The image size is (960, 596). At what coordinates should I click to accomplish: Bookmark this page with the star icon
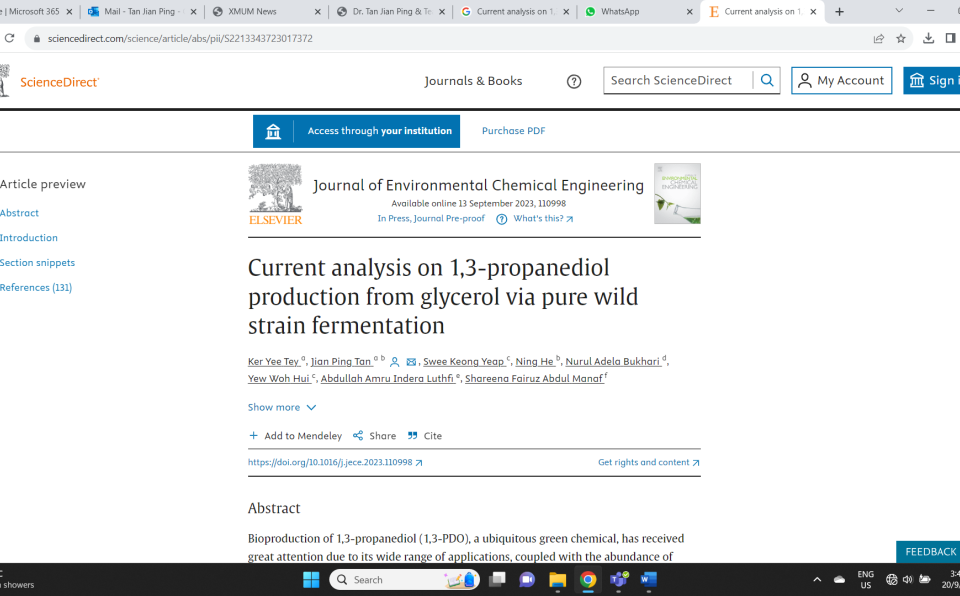pyautogui.click(x=901, y=39)
